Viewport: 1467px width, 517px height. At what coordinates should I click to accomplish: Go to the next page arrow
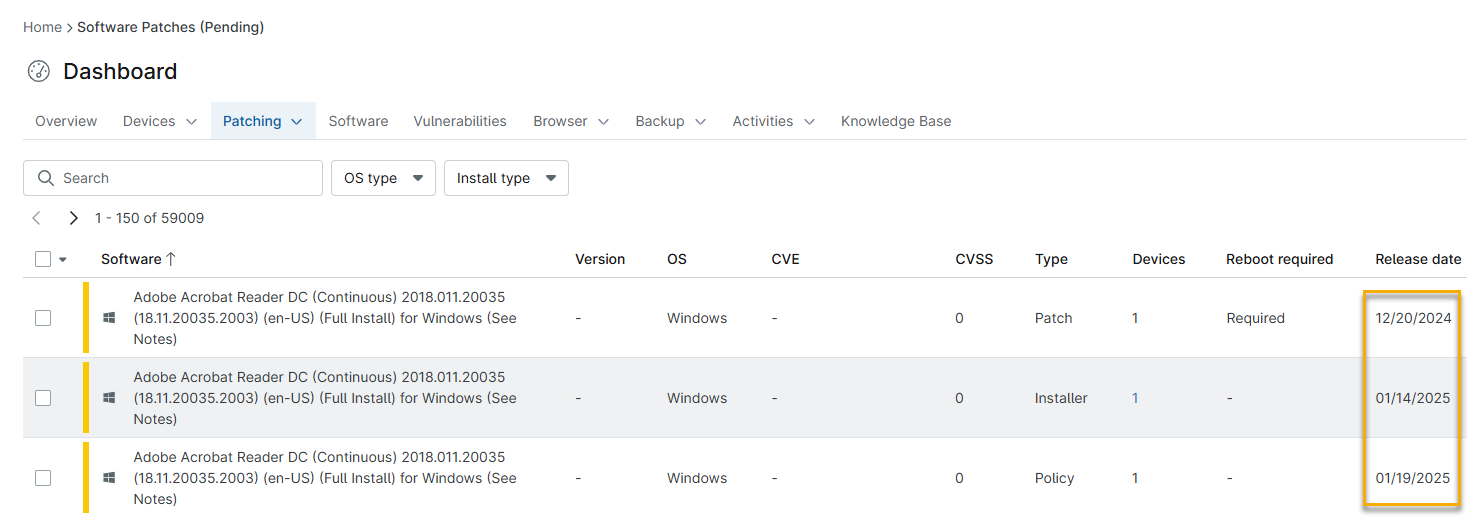[x=73, y=218]
